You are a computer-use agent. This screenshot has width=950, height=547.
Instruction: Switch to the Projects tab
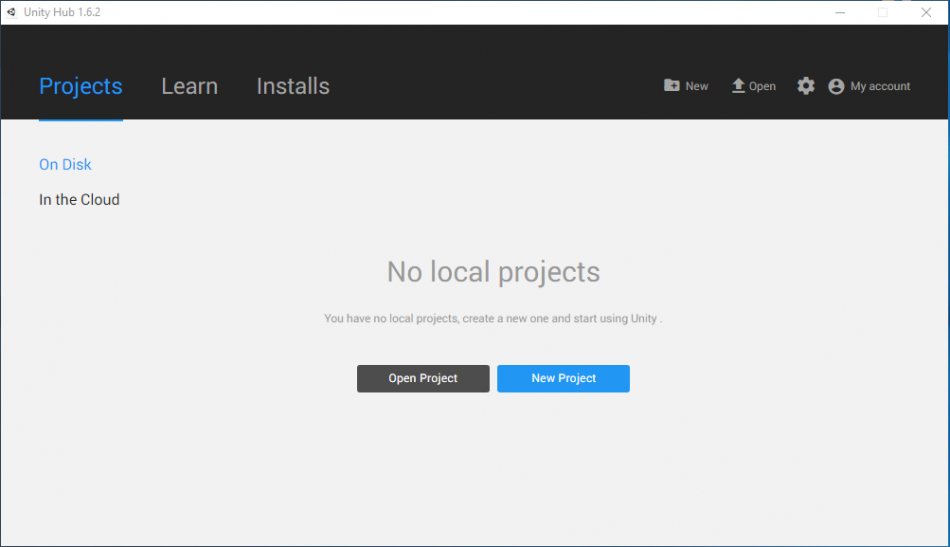tap(81, 86)
